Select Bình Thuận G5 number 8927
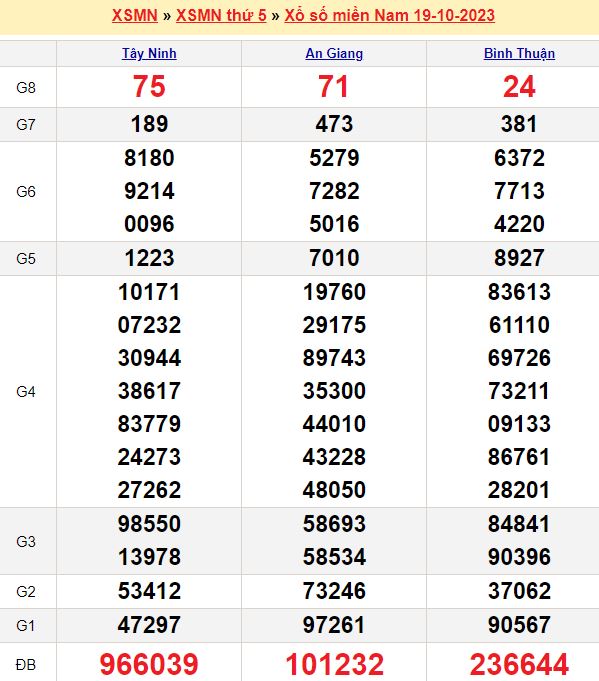This screenshot has height=681, width=599. 520,258
